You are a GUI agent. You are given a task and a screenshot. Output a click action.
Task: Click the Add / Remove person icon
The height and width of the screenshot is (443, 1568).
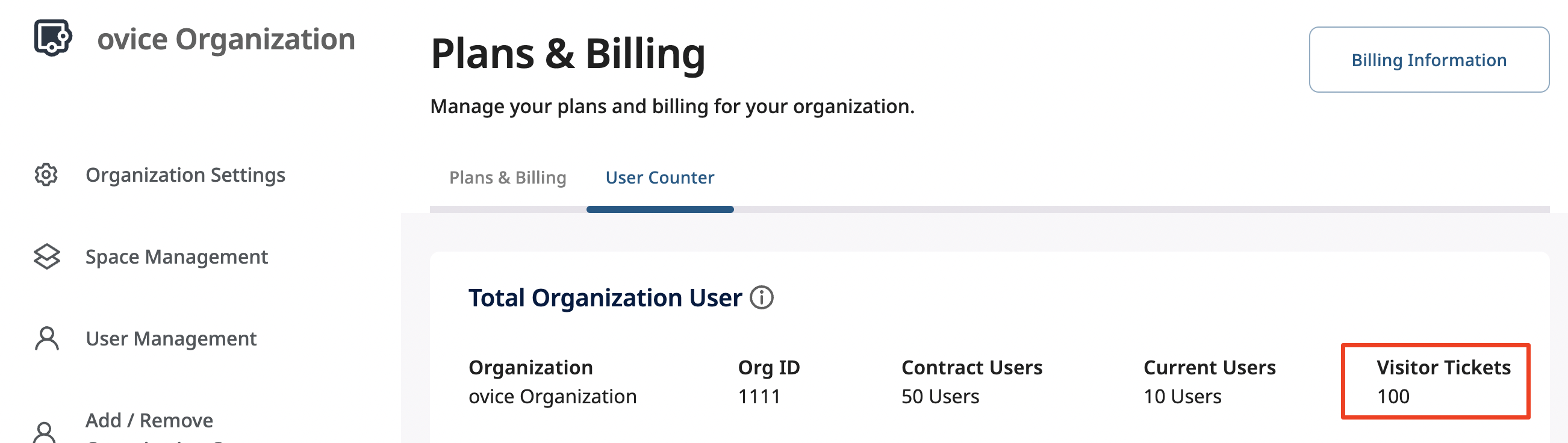[x=44, y=432]
